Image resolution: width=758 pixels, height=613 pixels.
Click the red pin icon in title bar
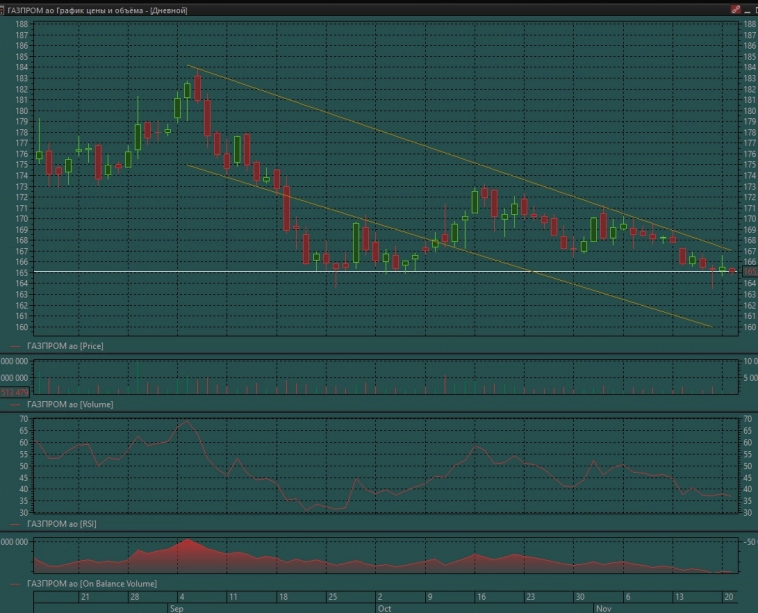pyautogui.click(x=736, y=8)
